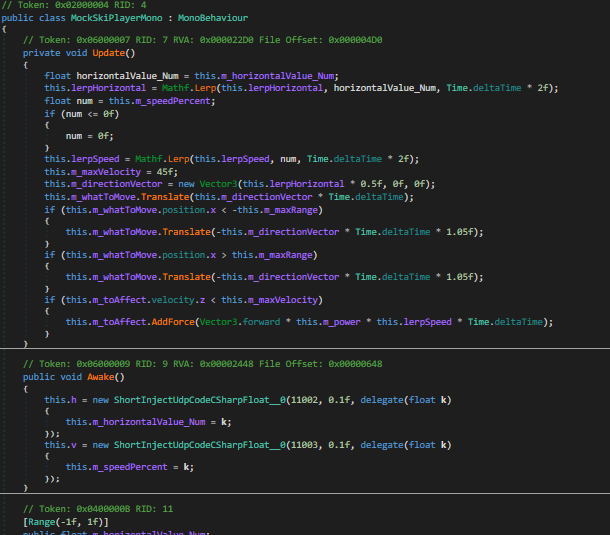Click m_maxVelocity on the assignment line
Image resolution: width=610 pixels, height=535 pixels.
(106, 172)
